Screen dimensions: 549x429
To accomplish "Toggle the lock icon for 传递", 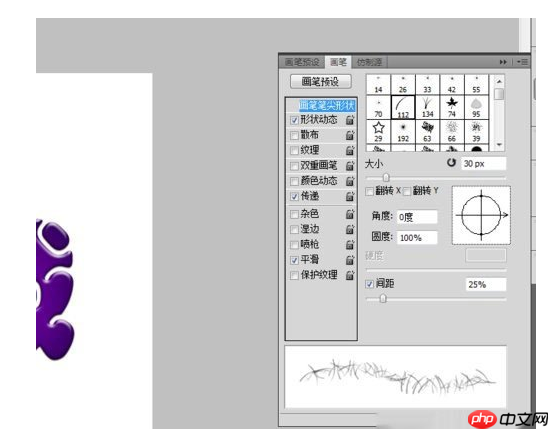I will (x=350, y=196).
